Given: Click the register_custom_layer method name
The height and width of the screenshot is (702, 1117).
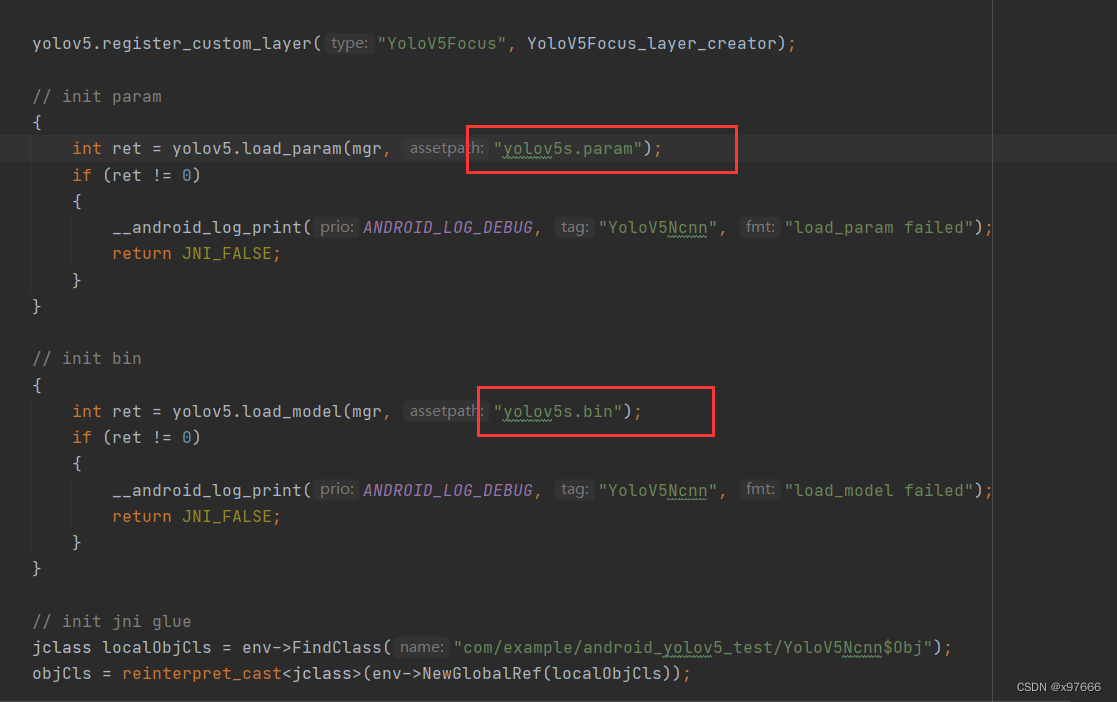Looking at the screenshot, I should (x=207, y=43).
